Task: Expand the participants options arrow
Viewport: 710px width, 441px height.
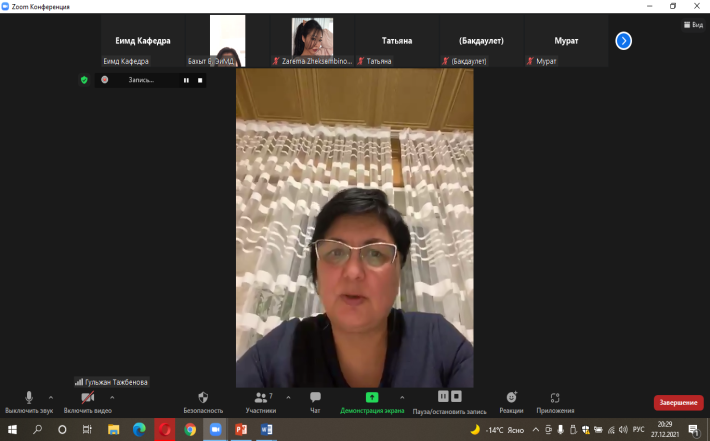Action: [289, 397]
